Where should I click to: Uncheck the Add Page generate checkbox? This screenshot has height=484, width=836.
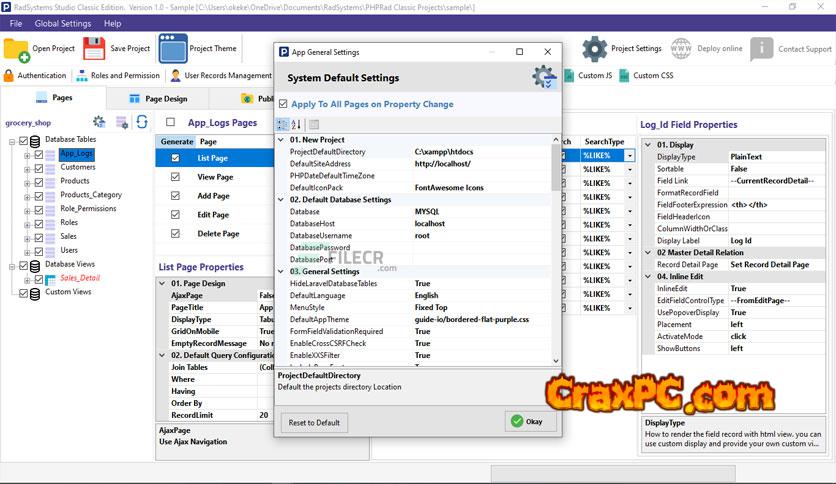coord(175,196)
